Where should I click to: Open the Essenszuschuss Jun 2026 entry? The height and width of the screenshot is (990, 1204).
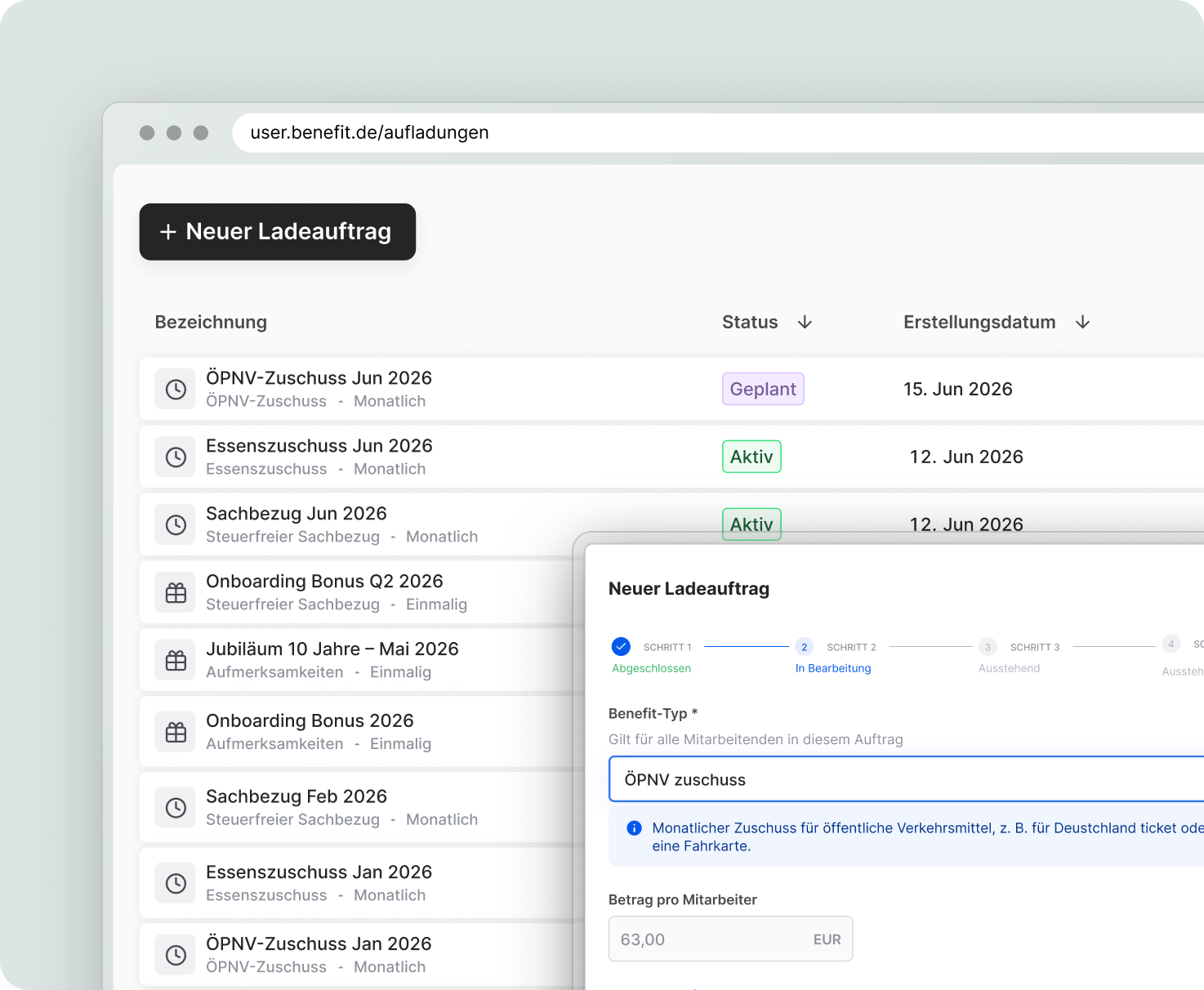[x=671, y=457]
